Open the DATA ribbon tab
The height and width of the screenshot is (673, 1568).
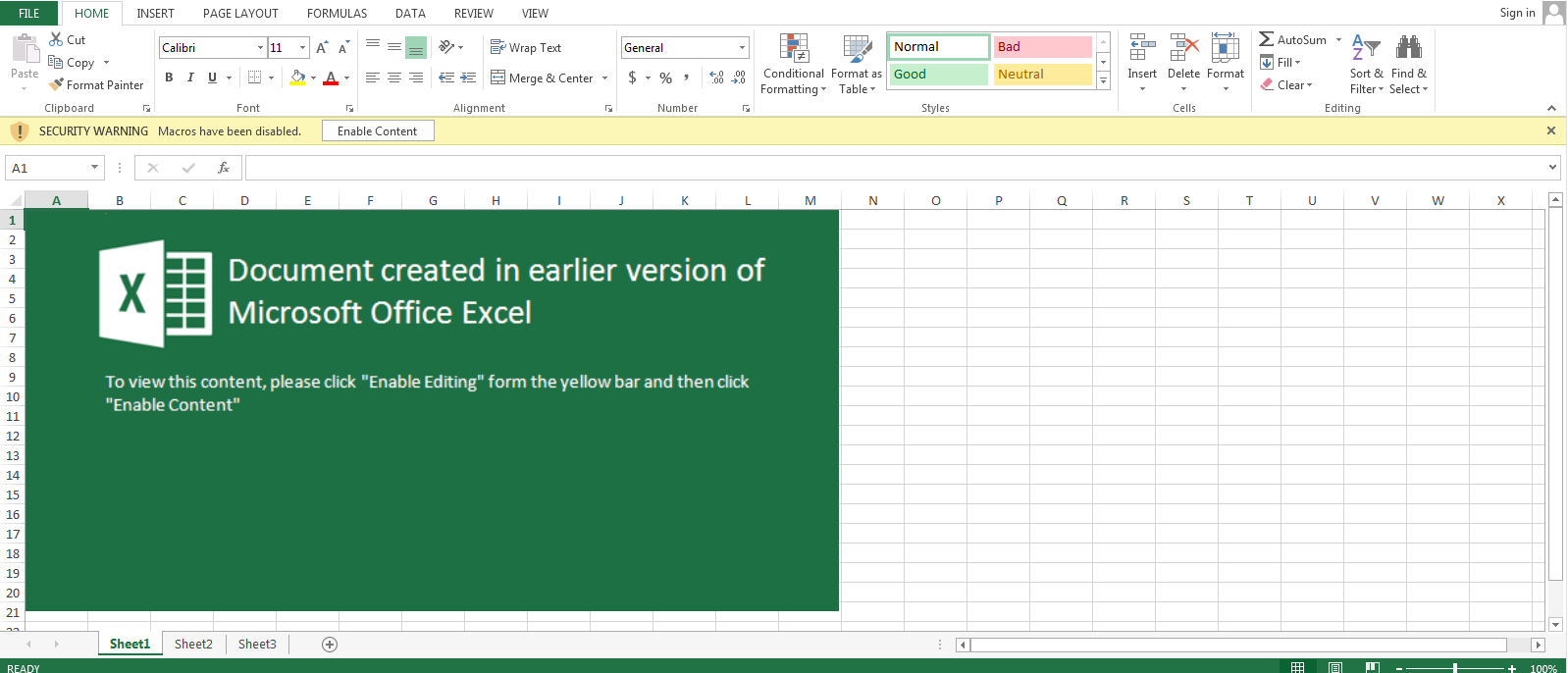coord(410,13)
